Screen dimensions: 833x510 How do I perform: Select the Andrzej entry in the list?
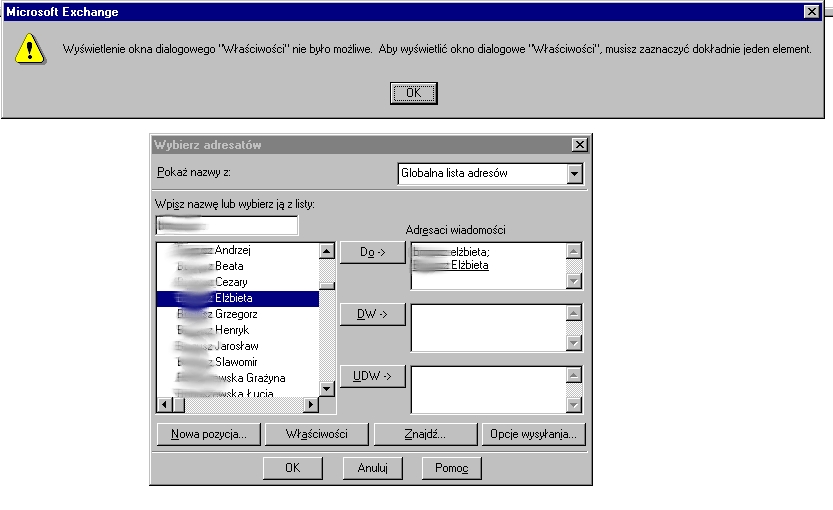[x=237, y=250]
